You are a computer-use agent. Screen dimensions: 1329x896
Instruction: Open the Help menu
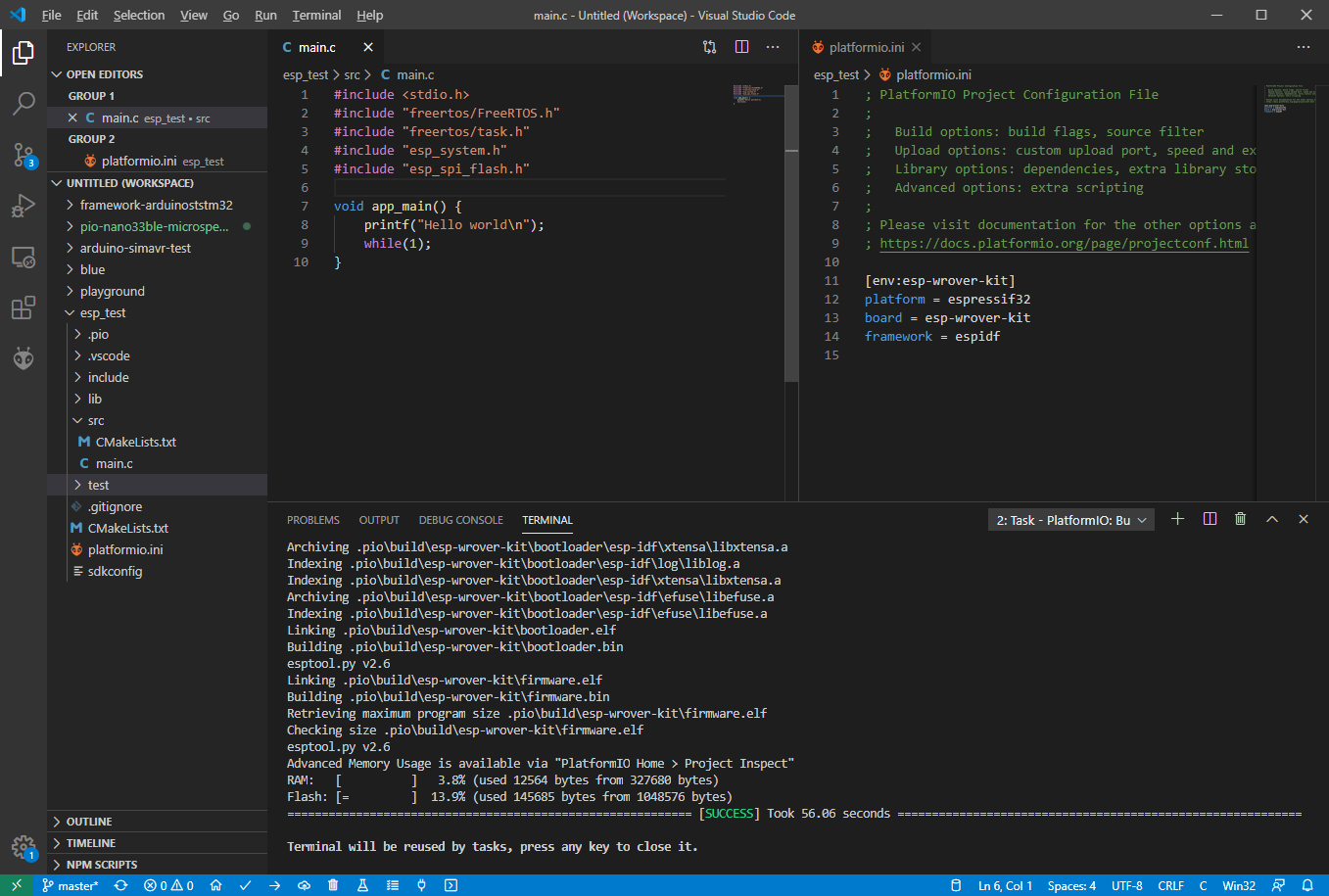pos(370,15)
